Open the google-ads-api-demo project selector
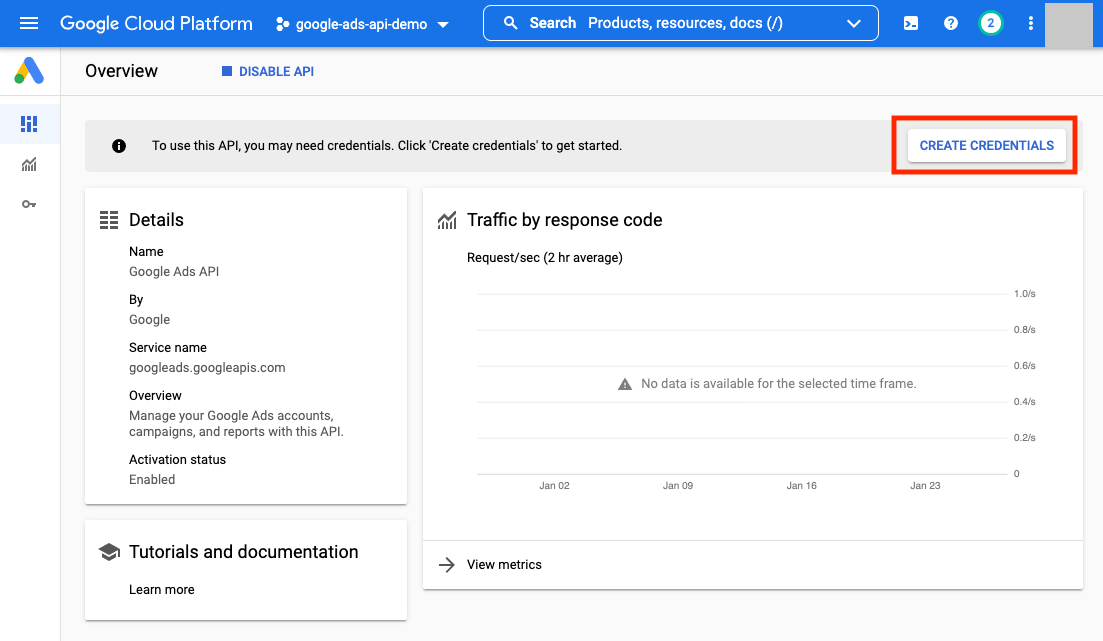This screenshot has height=641, width=1103. pos(362,24)
